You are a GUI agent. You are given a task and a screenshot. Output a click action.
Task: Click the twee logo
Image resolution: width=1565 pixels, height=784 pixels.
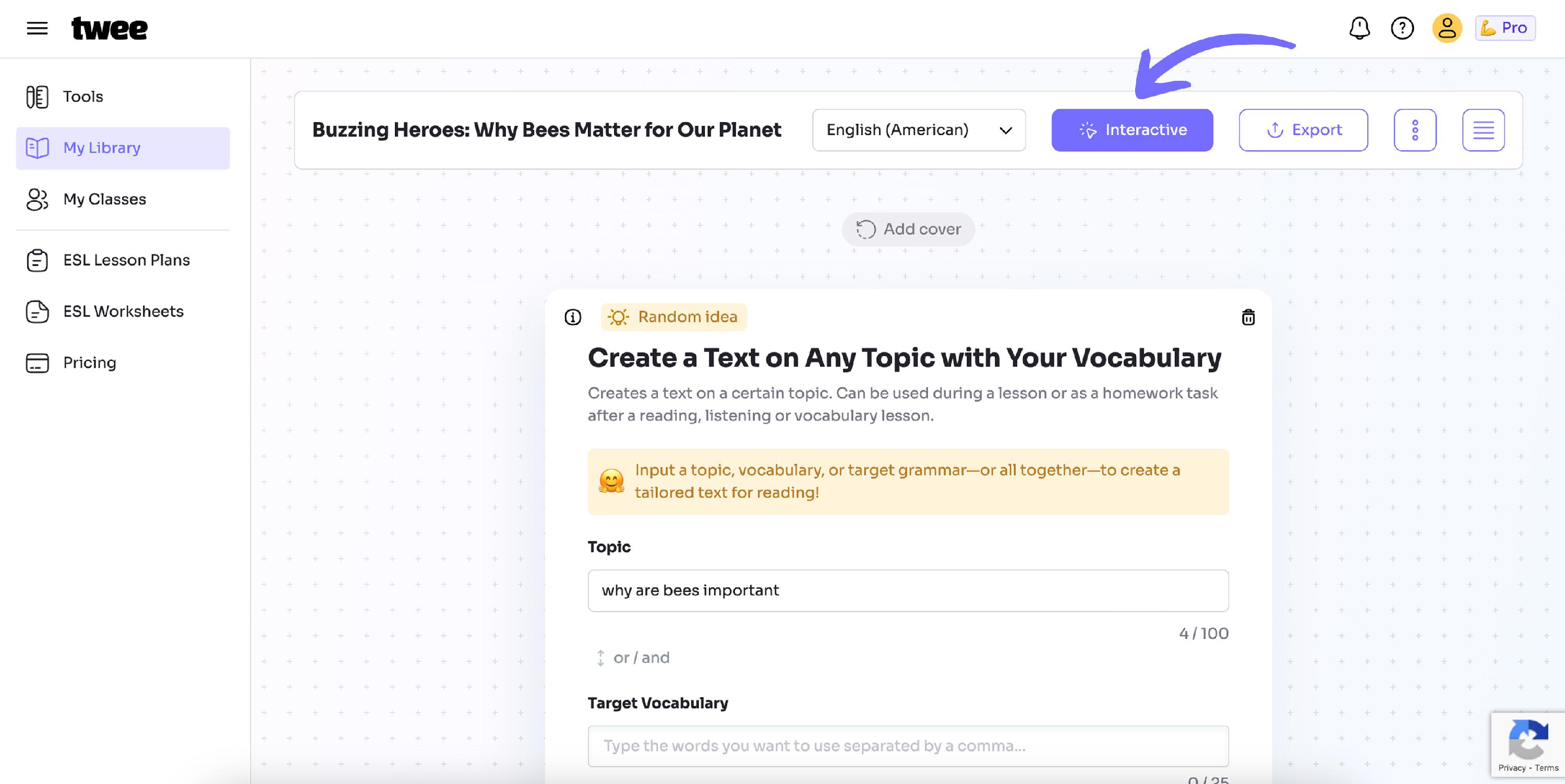click(x=110, y=28)
